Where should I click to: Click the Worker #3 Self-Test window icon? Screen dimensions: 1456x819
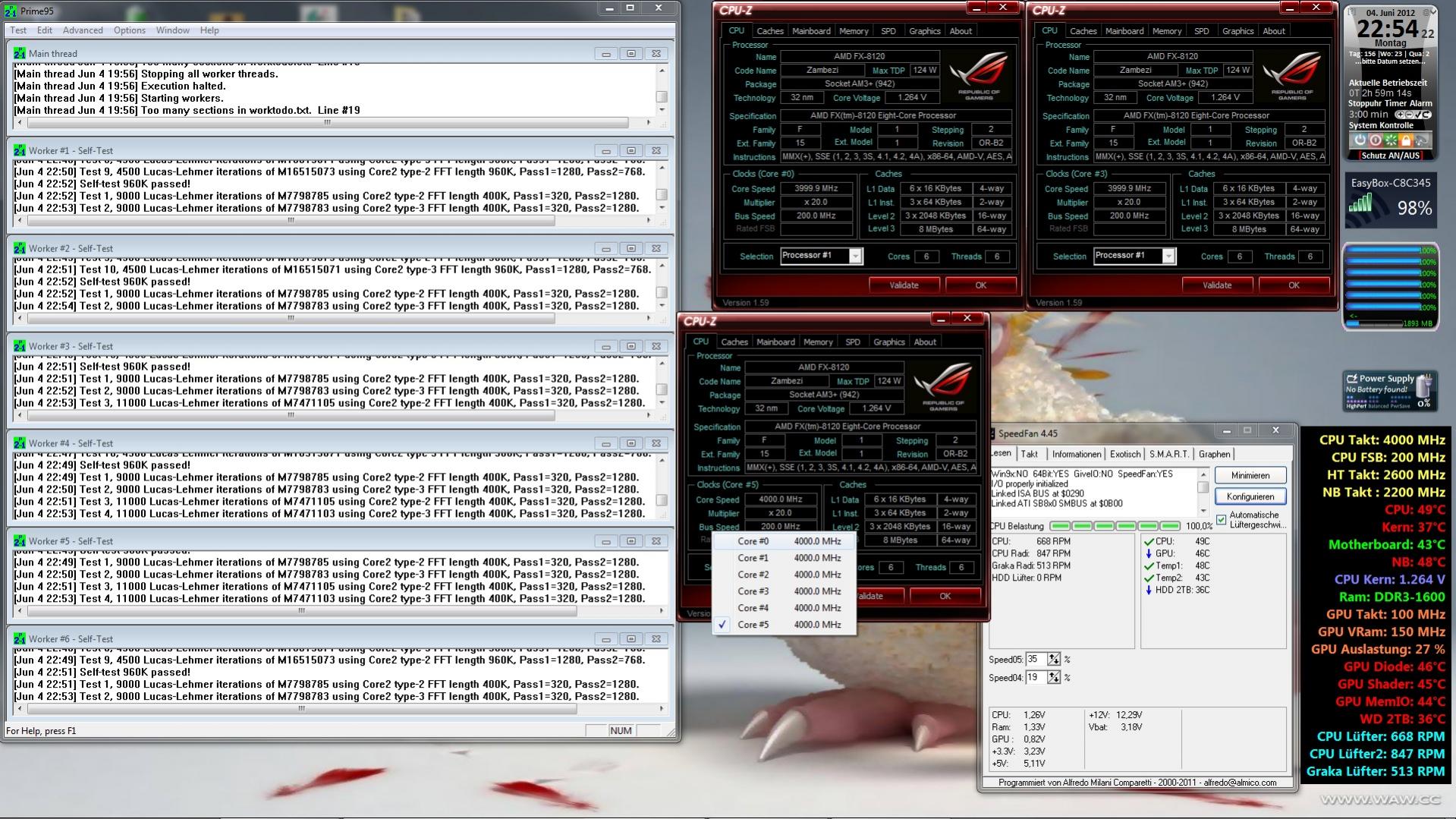point(19,346)
